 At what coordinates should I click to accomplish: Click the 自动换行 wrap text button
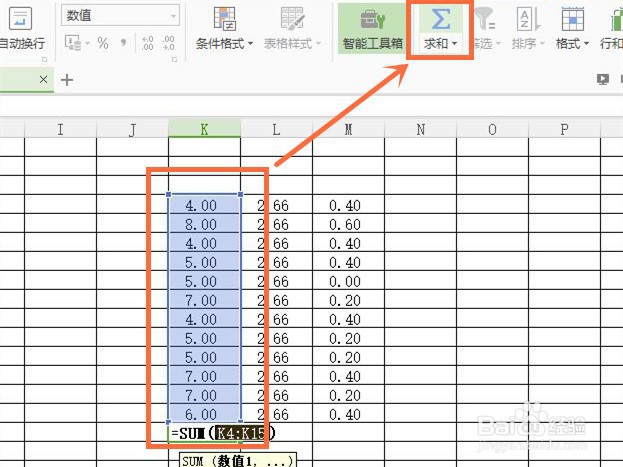(x=21, y=29)
